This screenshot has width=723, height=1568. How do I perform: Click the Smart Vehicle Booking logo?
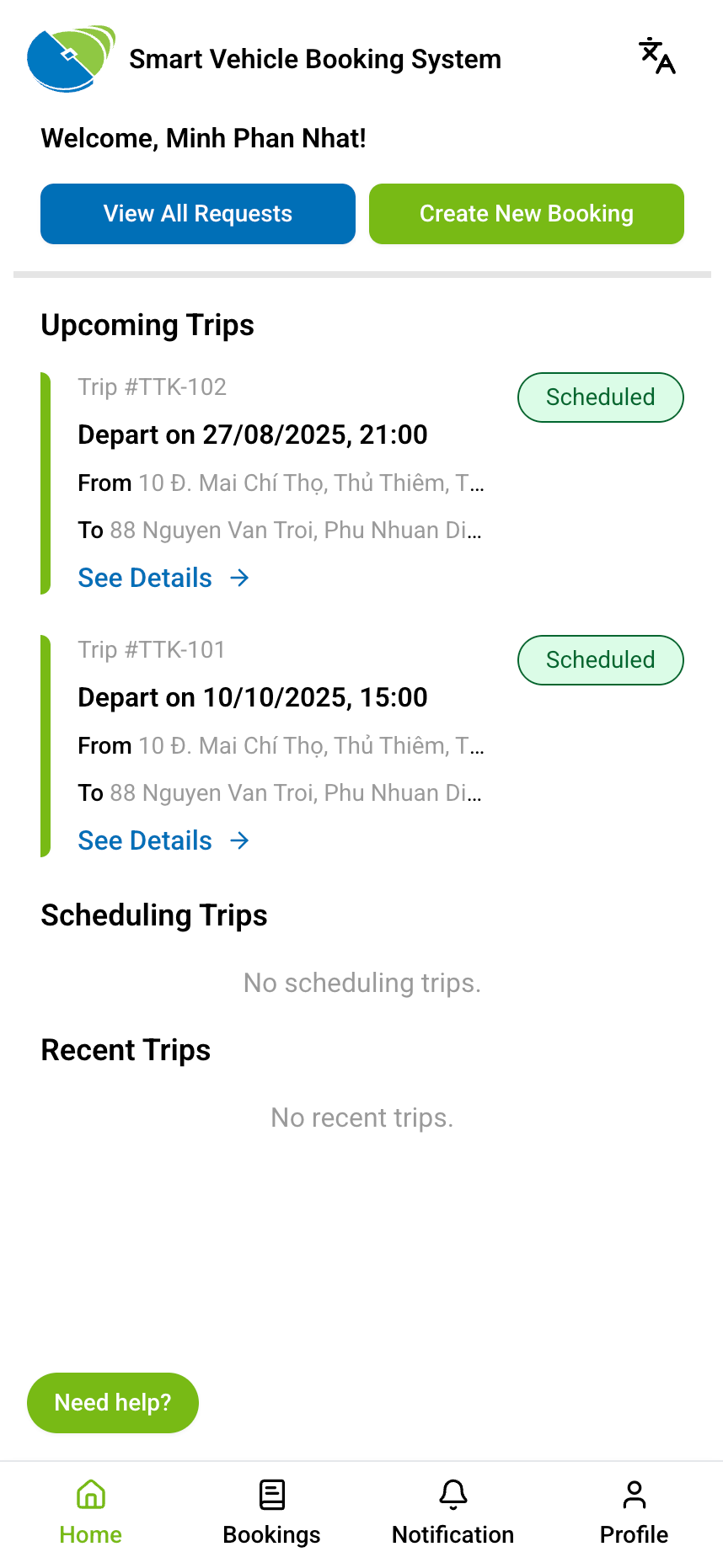point(71,59)
